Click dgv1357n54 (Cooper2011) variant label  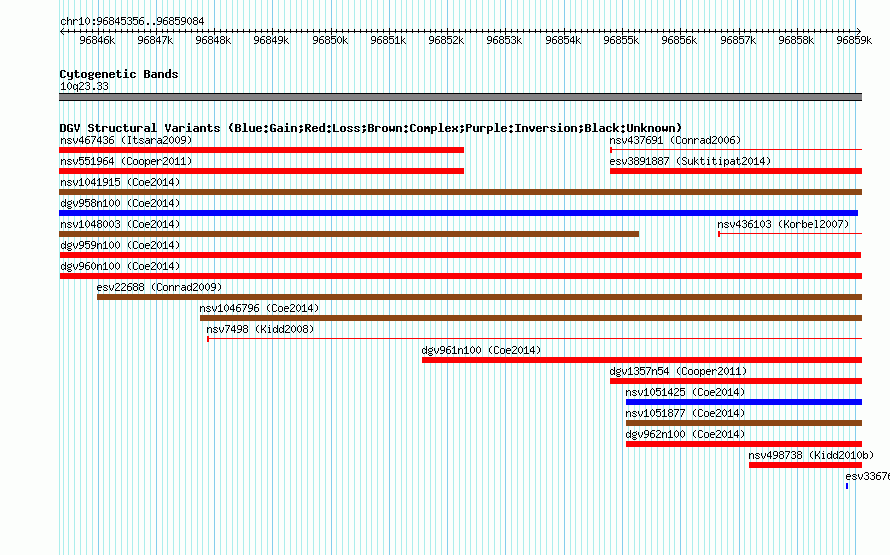tap(678, 371)
